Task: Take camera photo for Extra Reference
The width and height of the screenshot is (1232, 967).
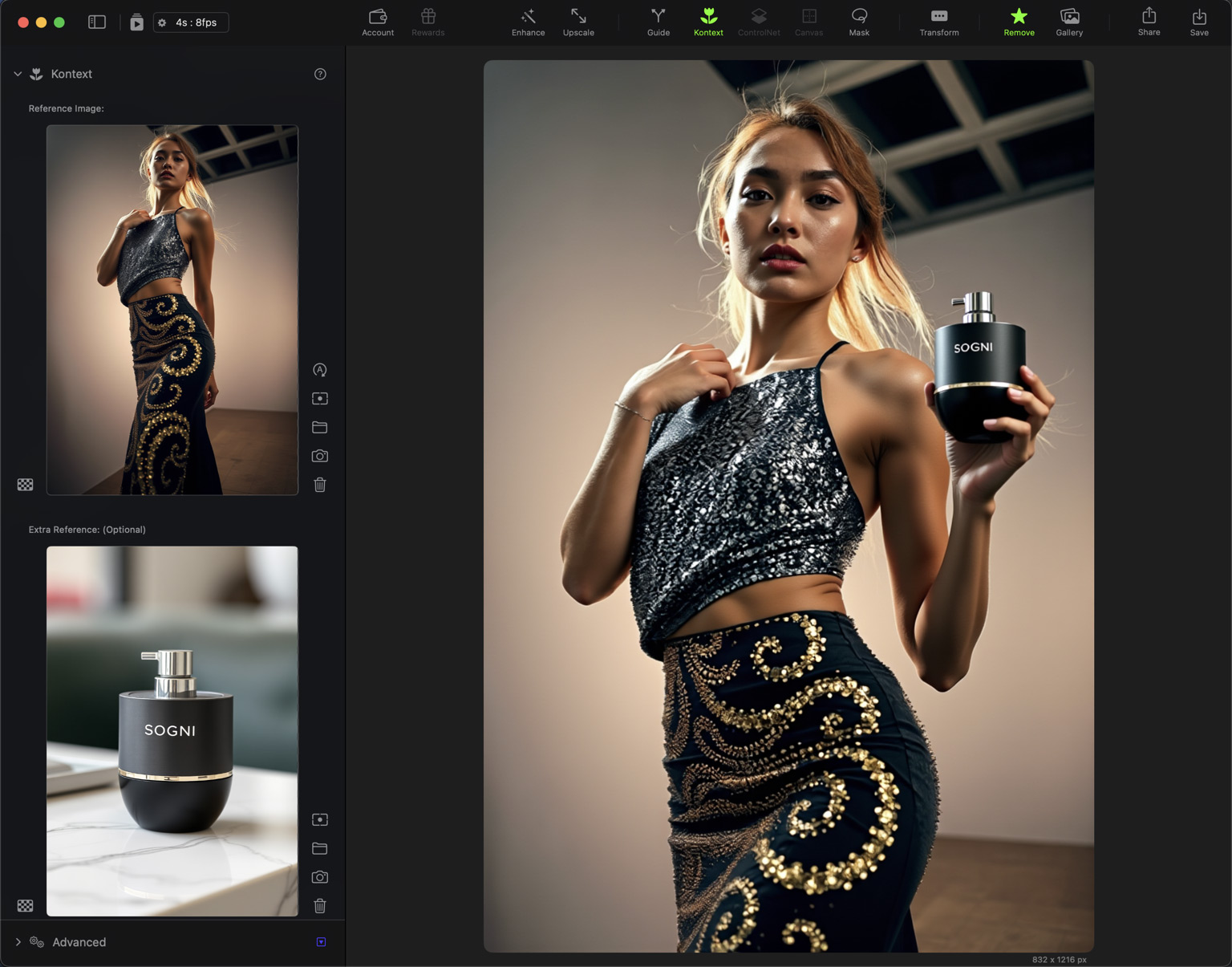Action: [x=320, y=877]
